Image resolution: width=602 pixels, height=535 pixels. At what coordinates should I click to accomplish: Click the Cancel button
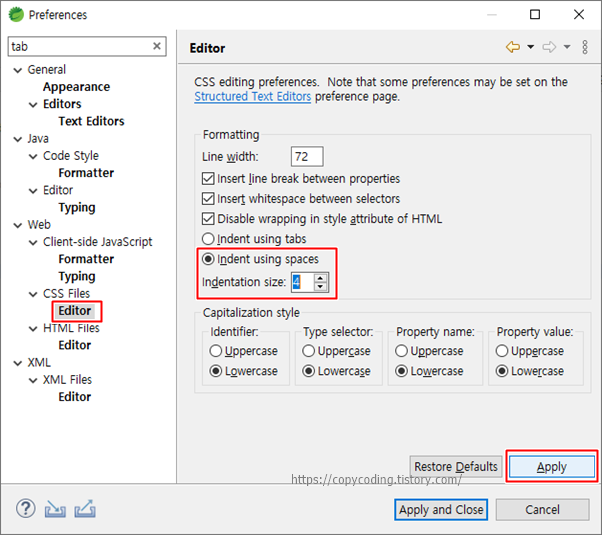point(542,510)
